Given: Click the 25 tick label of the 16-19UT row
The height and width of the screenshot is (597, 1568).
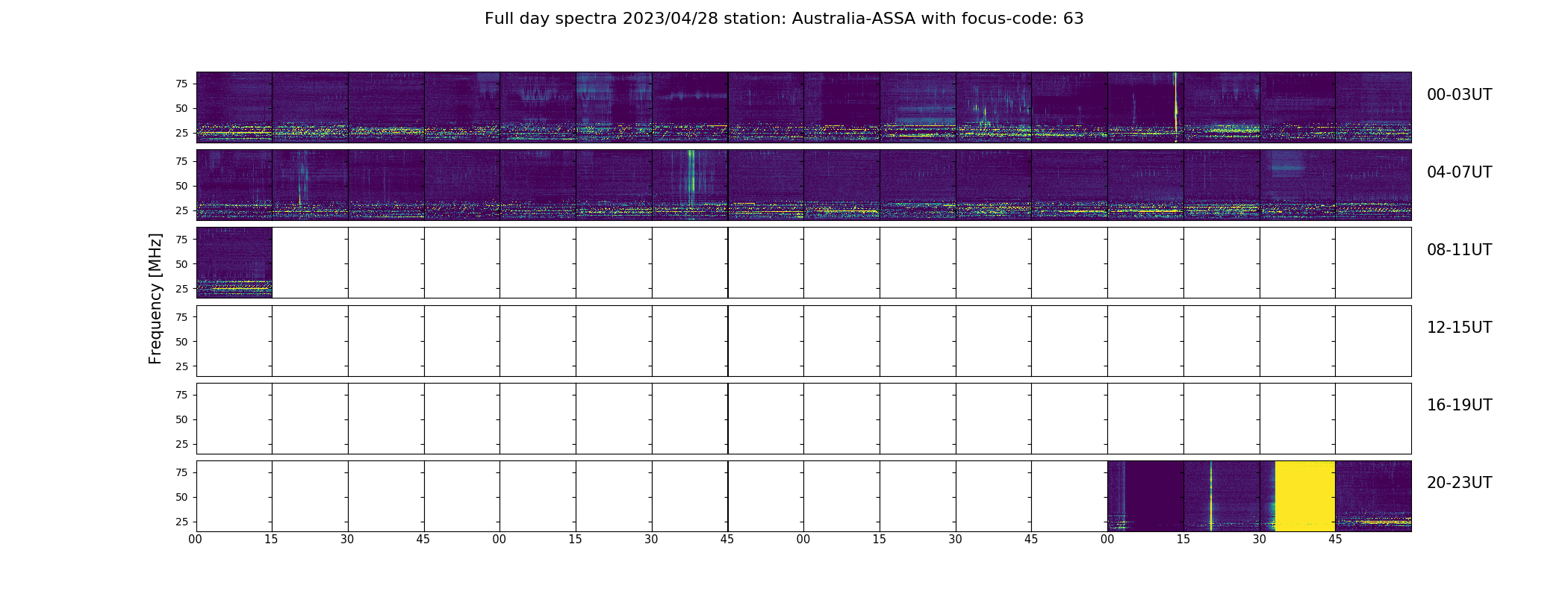Looking at the screenshot, I should [181, 445].
